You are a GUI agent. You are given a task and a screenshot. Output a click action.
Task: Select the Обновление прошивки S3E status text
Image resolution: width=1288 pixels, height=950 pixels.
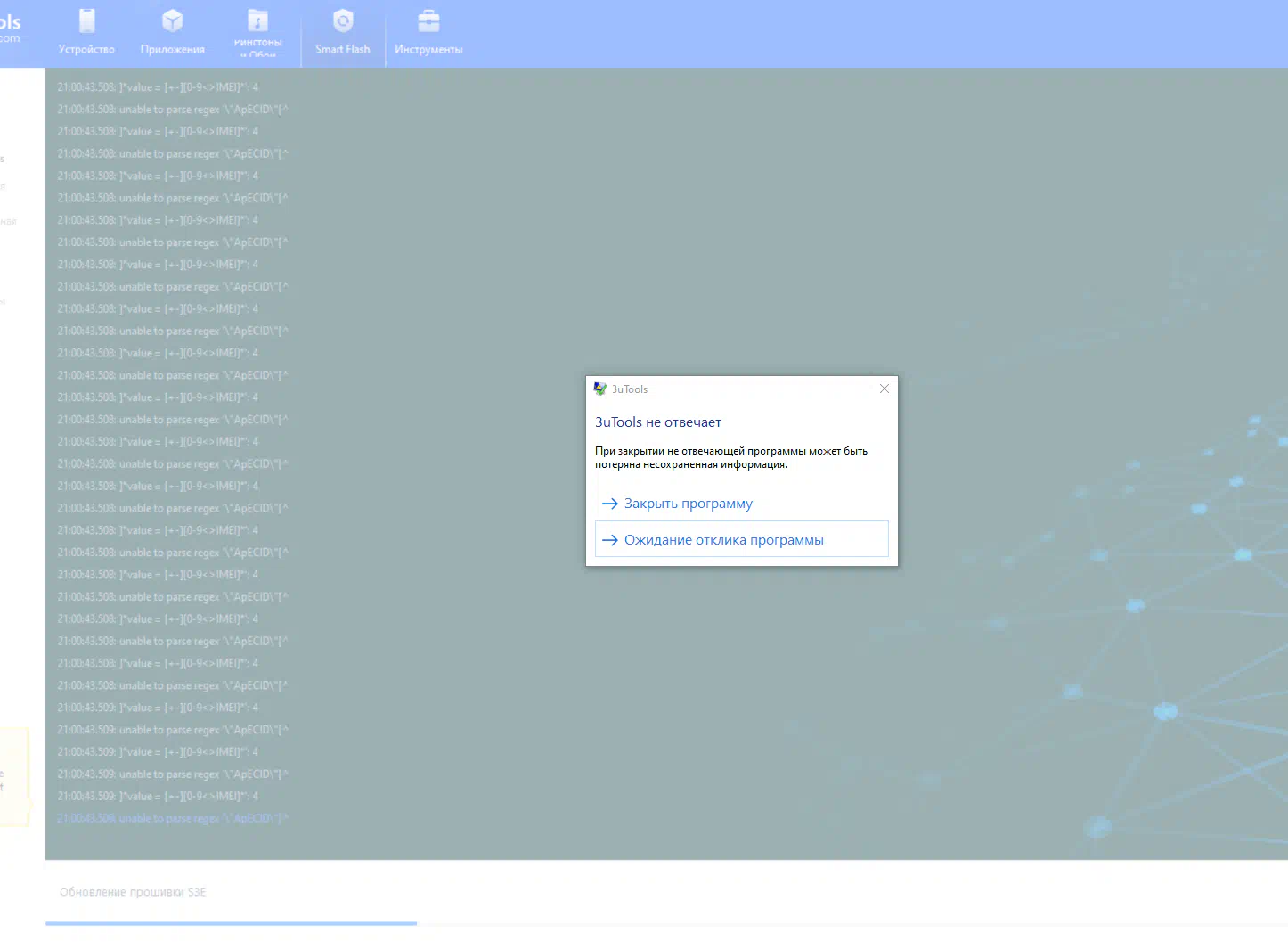coord(133,892)
